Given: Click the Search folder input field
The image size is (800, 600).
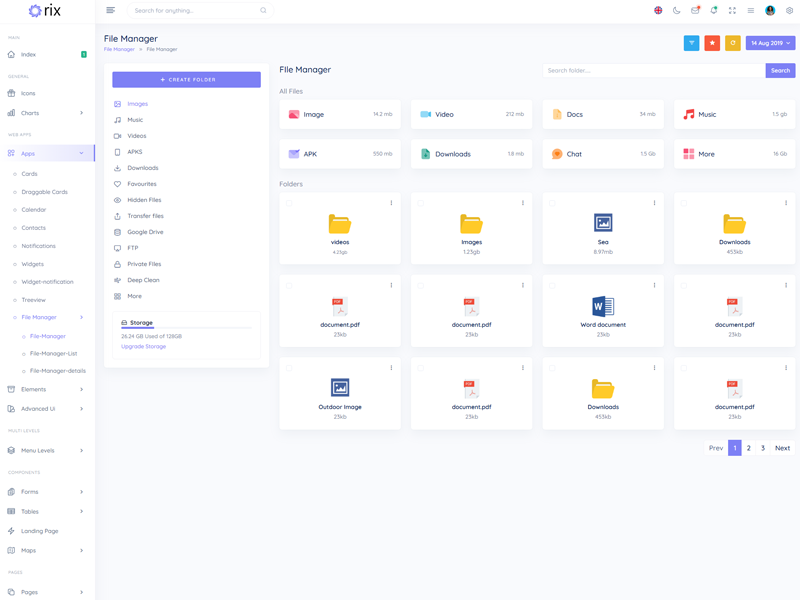Looking at the screenshot, I should pyautogui.click(x=653, y=71).
